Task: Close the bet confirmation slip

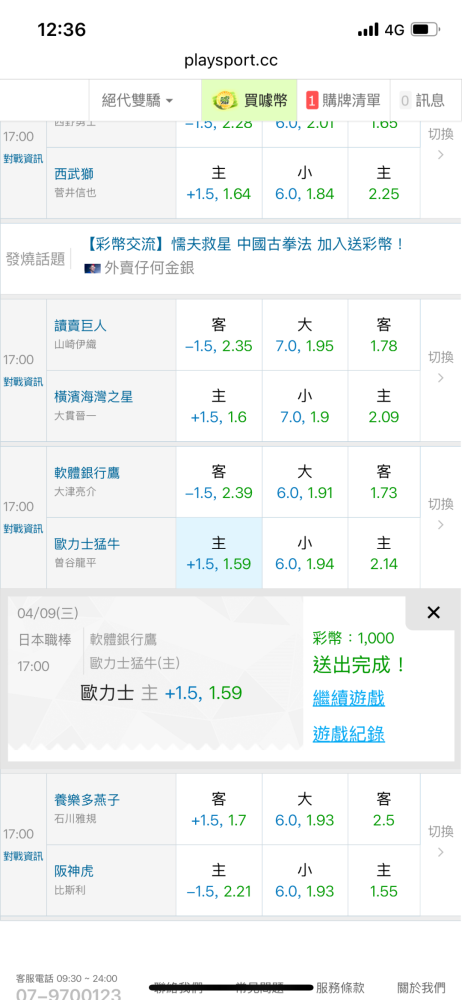Action: tap(433, 613)
